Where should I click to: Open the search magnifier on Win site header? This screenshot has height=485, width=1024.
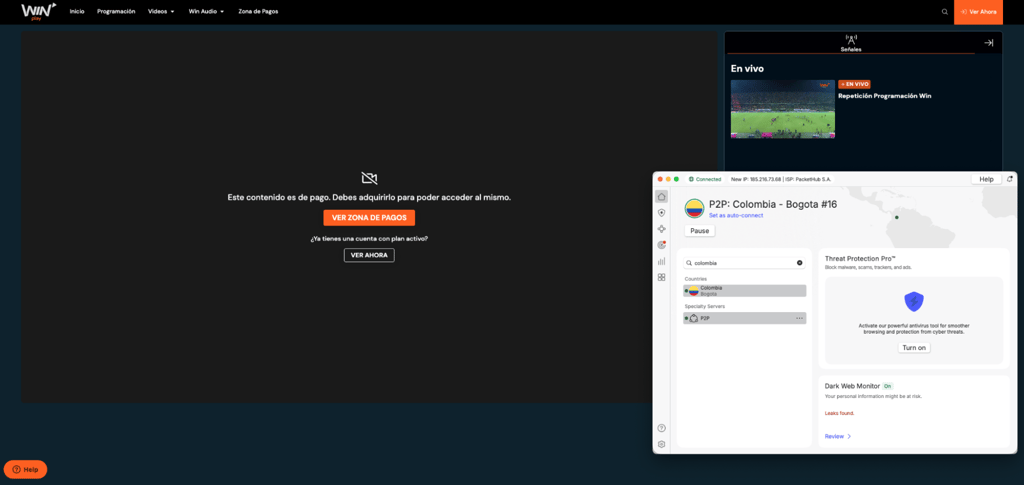click(x=945, y=12)
